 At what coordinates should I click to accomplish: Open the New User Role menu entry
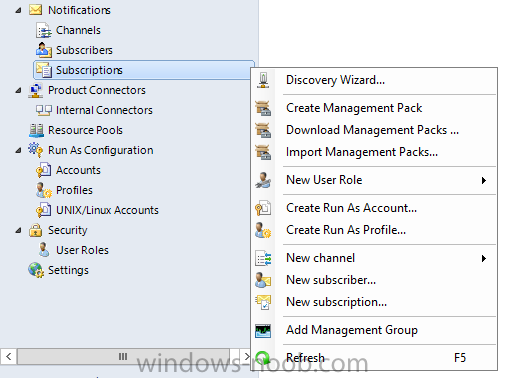coord(374,180)
